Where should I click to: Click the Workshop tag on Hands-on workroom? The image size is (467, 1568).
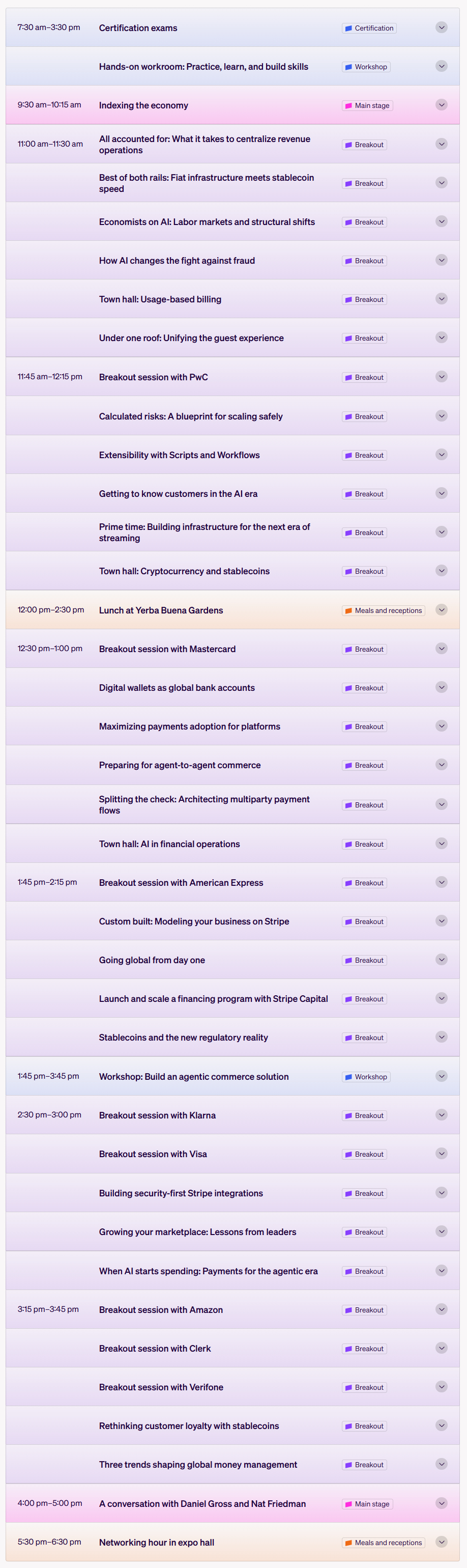366,67
